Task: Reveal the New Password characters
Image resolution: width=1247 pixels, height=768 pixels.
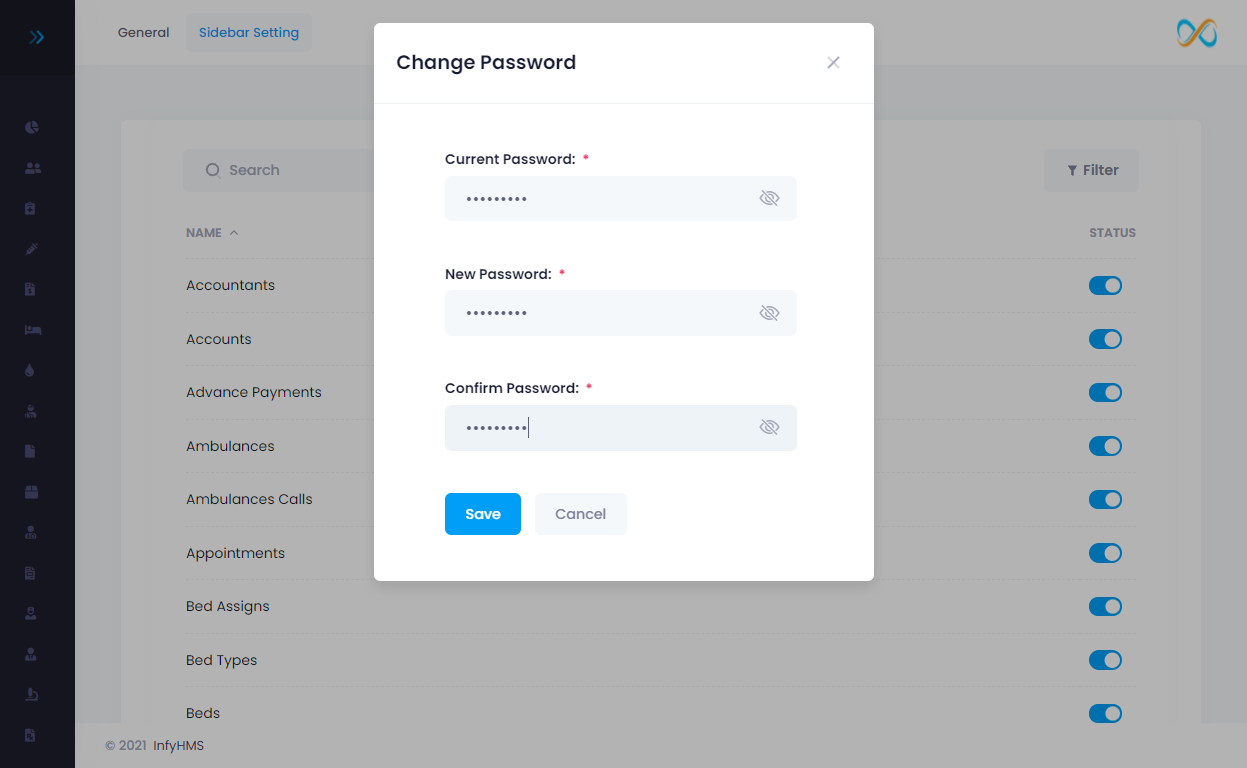Action: pyautogui.click(x=769, y=312)
